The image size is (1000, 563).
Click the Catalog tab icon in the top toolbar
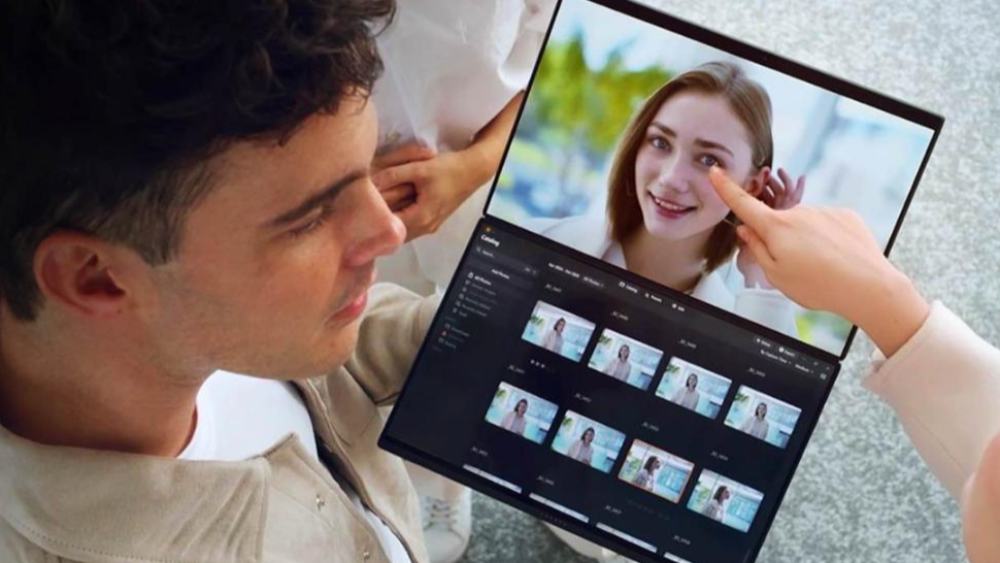pyautogui.click(x=621, y=286)
